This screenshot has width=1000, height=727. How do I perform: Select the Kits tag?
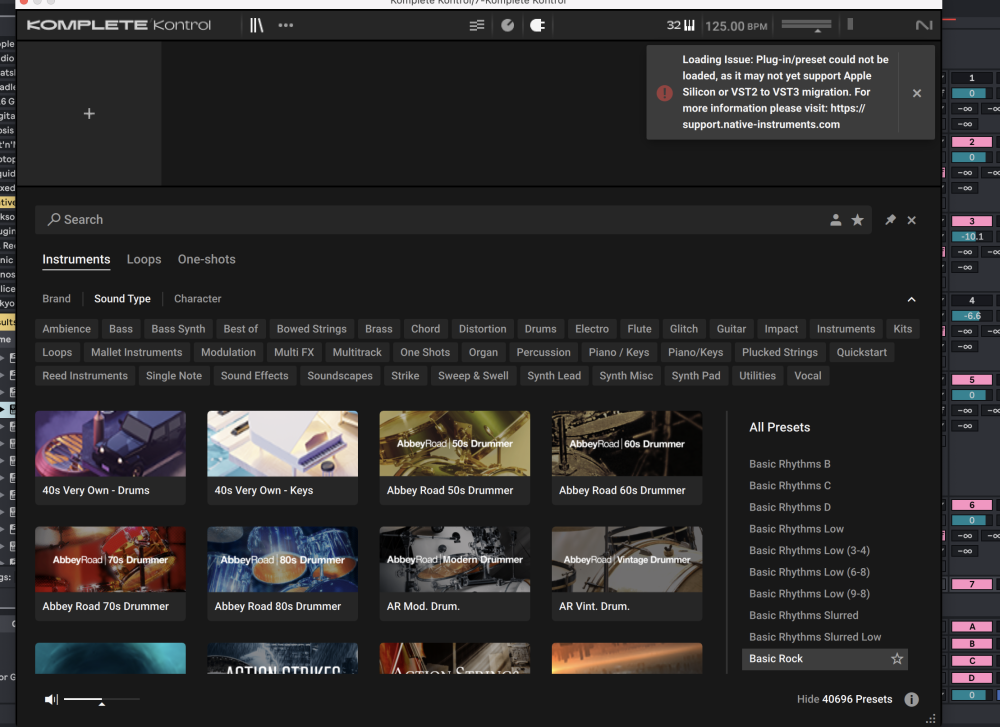coord(903,329)
